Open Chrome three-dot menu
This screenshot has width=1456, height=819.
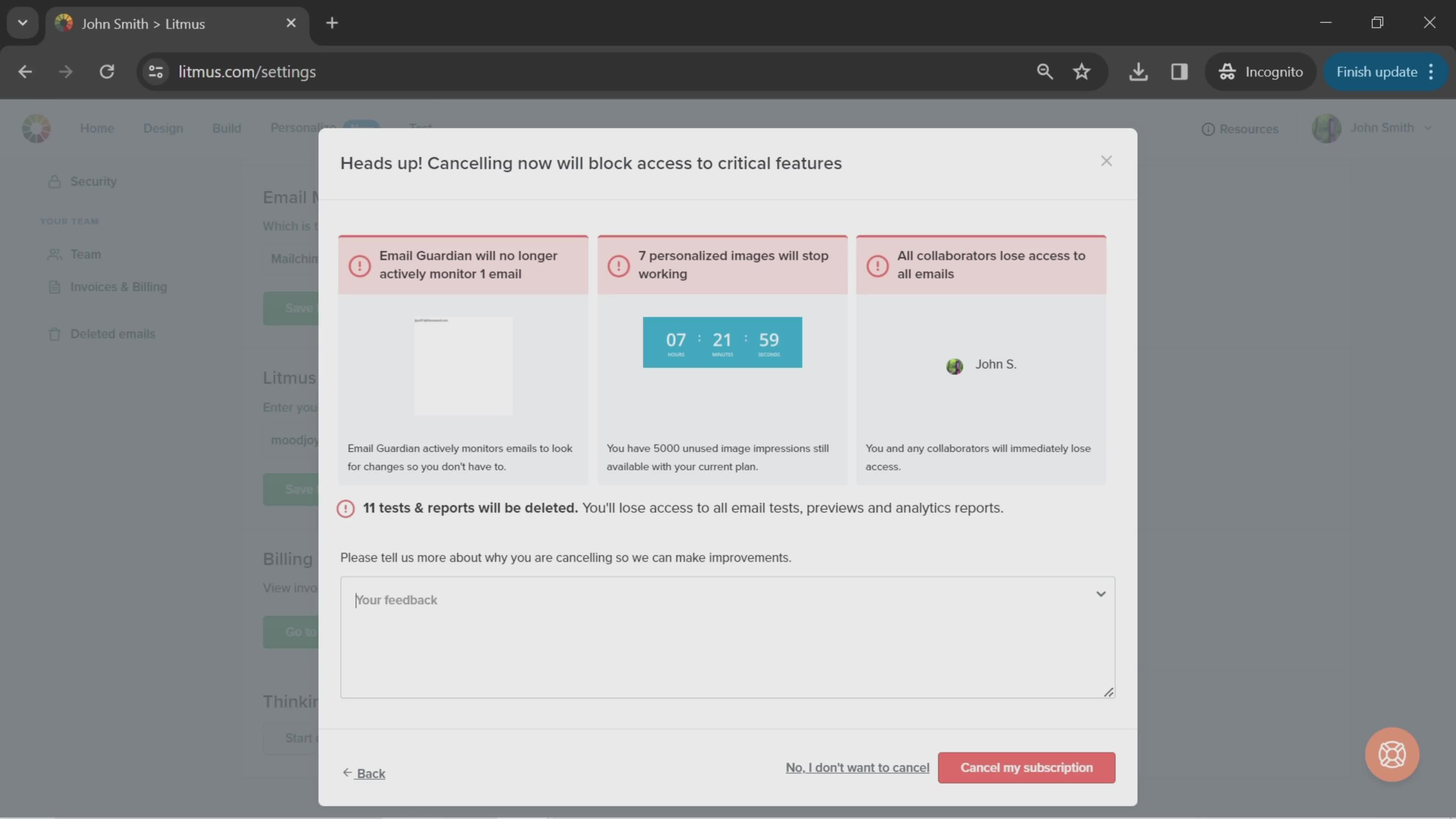[x=1431, y=72]
